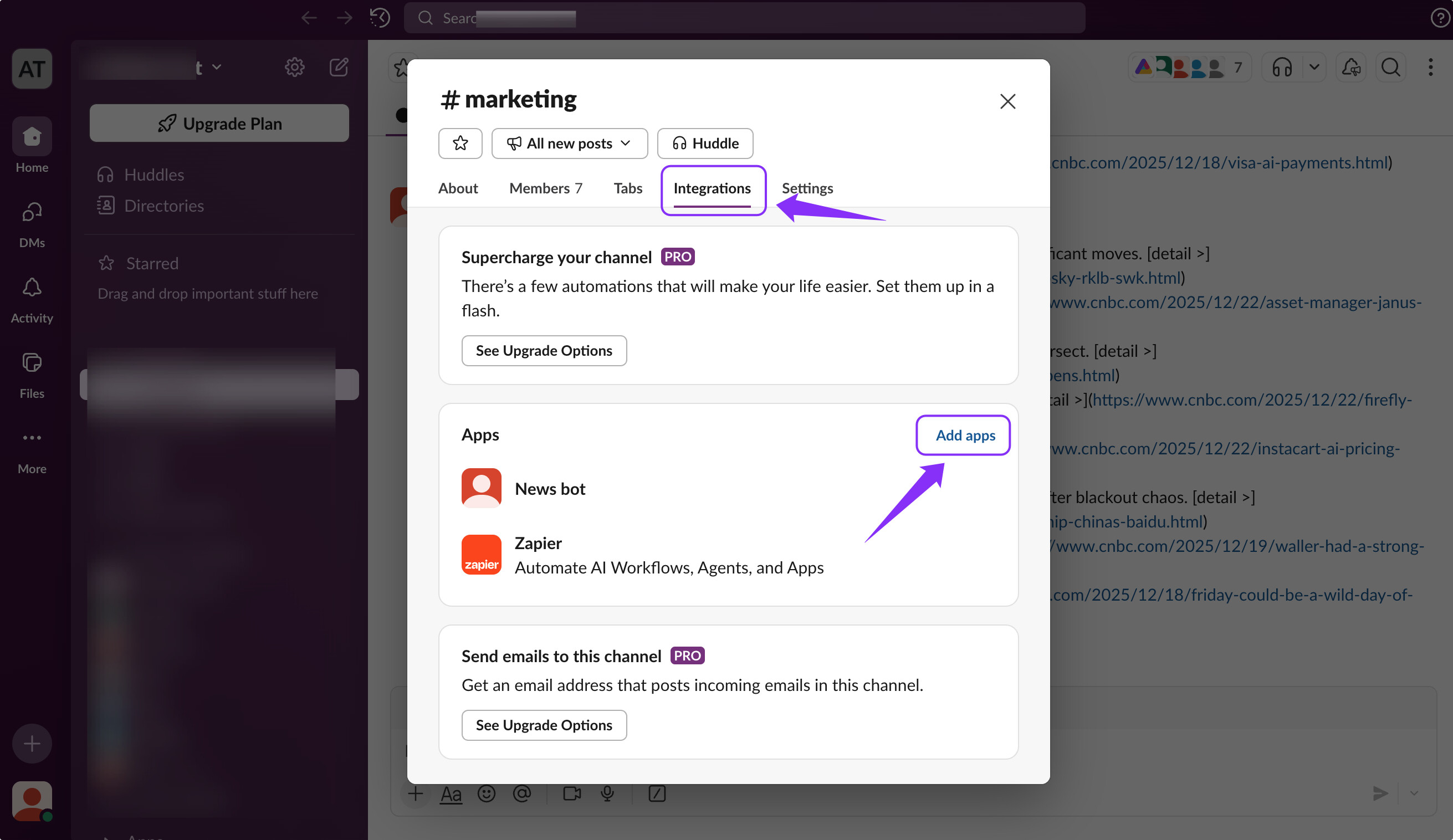The height and width of the screenshot is (840, 1453).
Task: Expand the huddle options chevron in header
Action: tap(1314, 68)
